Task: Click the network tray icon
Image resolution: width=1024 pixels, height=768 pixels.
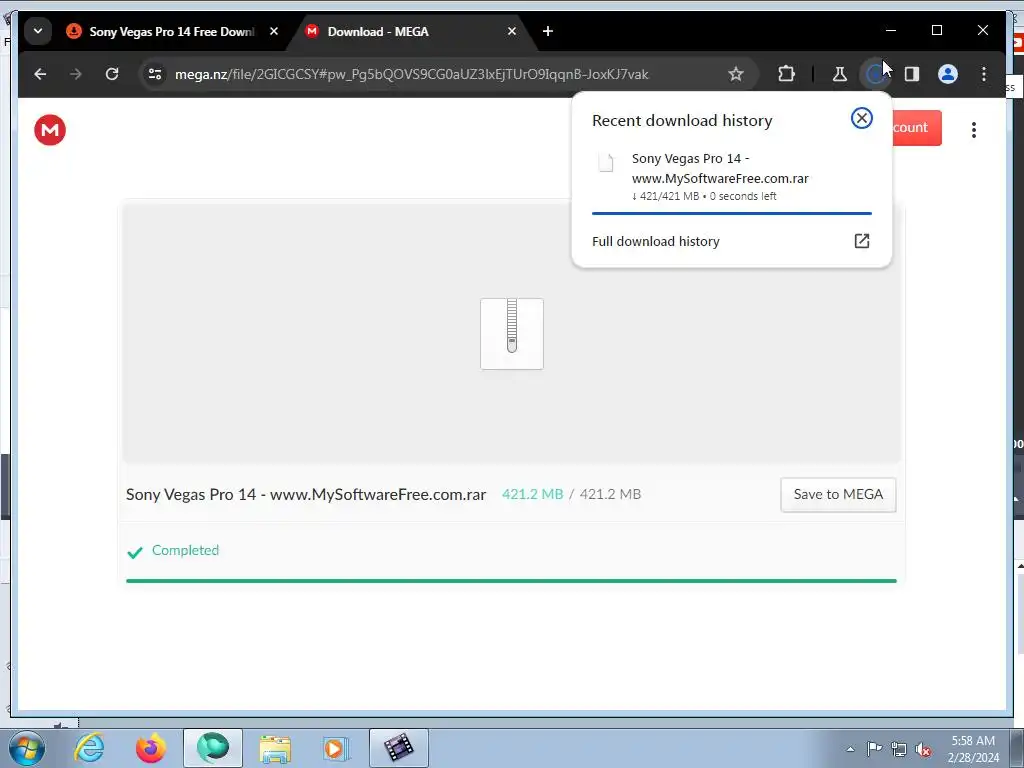Action: tap(899, 750)
